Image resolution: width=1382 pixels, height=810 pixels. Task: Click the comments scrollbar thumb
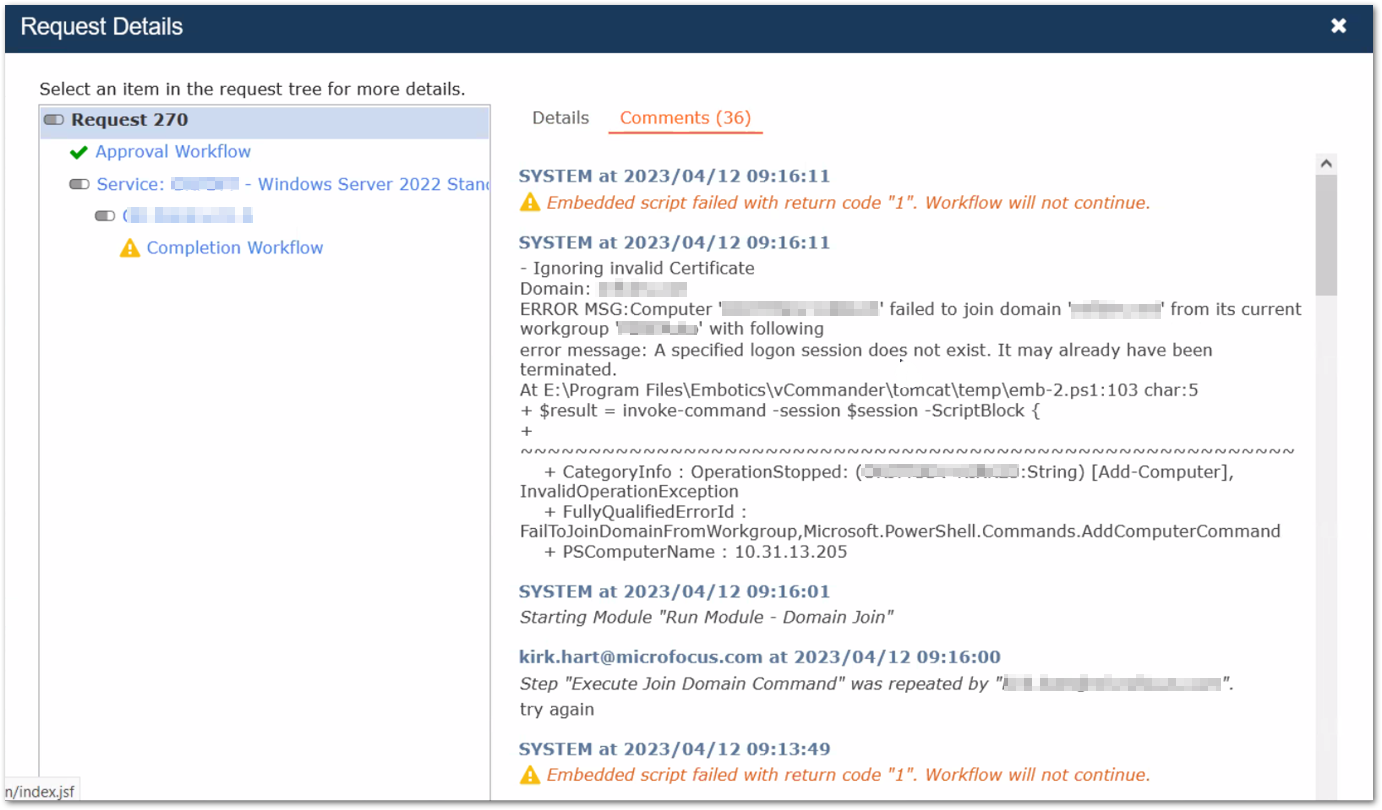coord(1326,235)
